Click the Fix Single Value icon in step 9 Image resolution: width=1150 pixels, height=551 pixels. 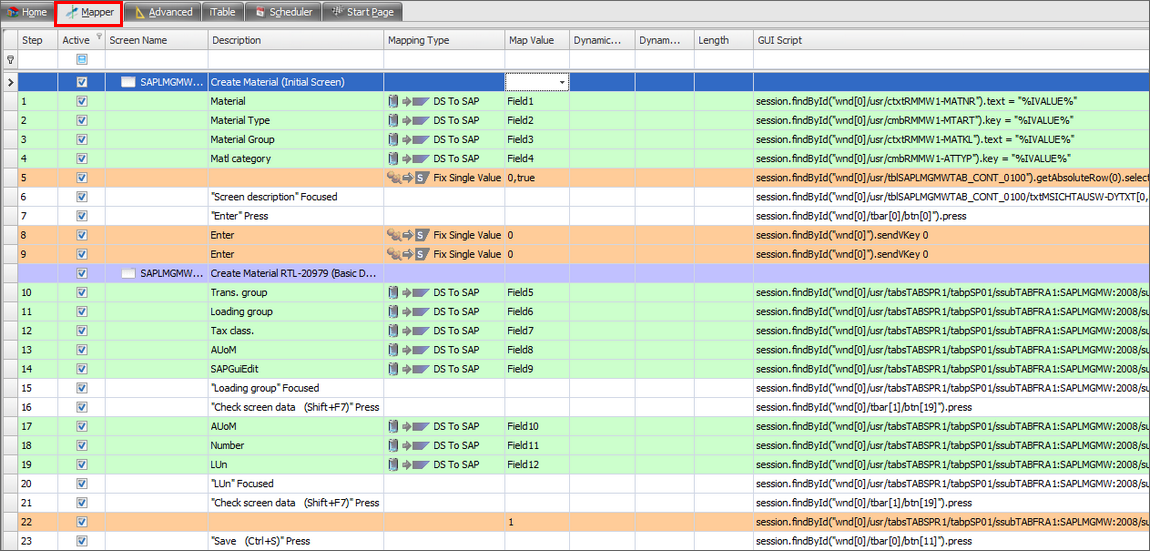tap(409, 254)
